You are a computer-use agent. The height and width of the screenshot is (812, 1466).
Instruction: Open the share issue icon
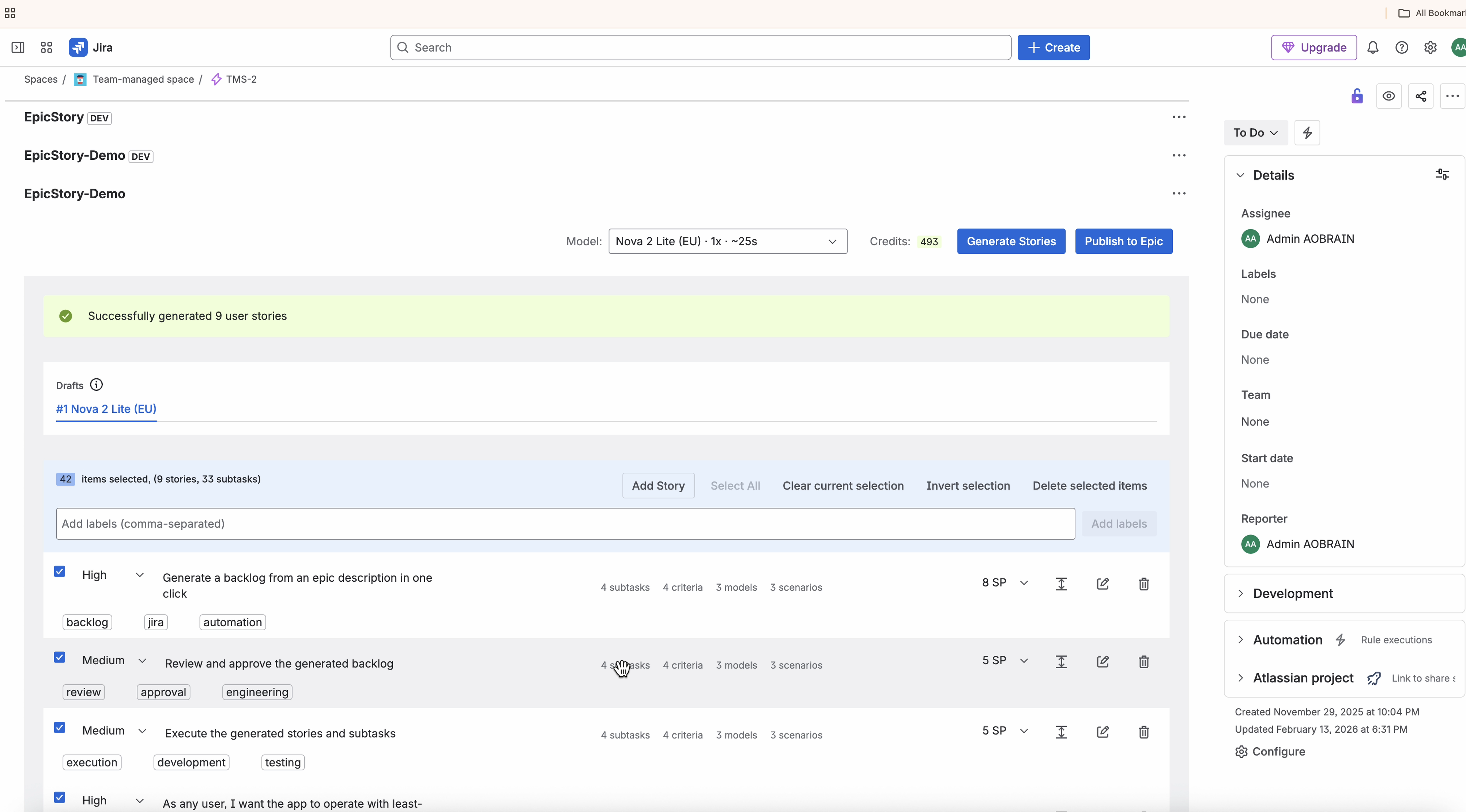pyautogui.click(x=1420, y=96)
